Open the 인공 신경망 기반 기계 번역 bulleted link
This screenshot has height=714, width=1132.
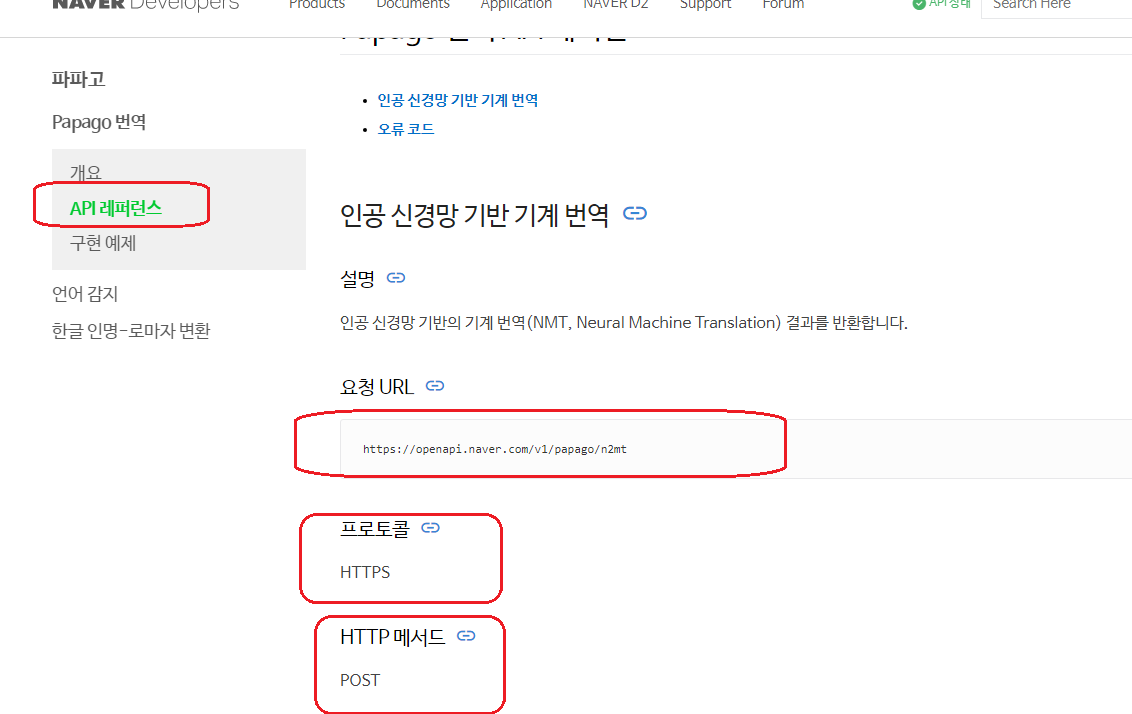(458, 100)
